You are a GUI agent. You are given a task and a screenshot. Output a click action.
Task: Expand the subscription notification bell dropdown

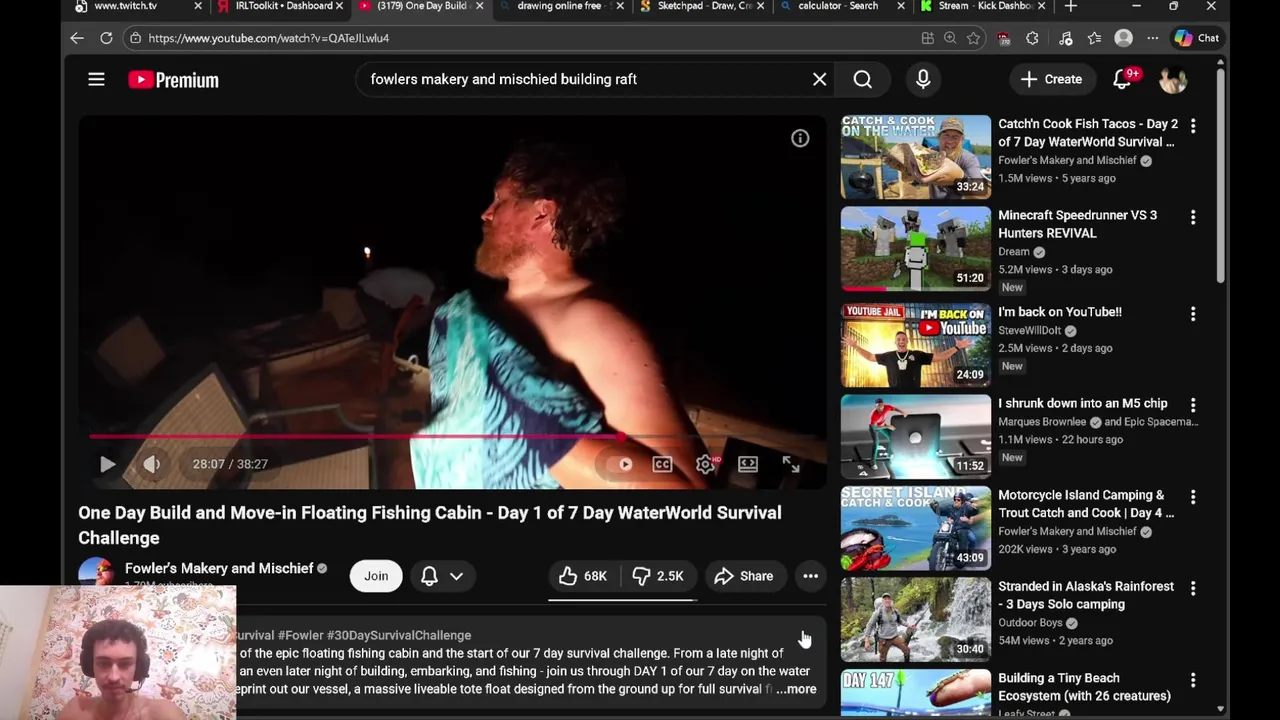[x=442, y=576]
